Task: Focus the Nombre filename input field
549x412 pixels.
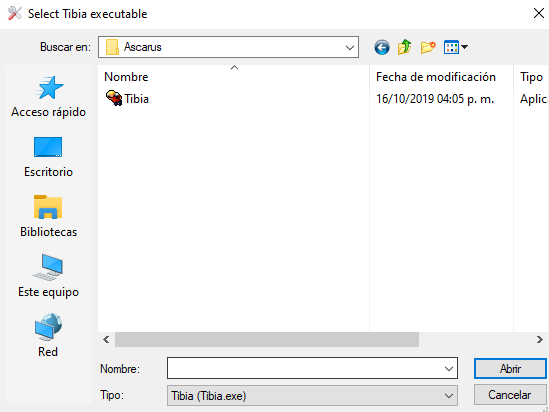Action: pyautogui.click(x=305, y=369)
